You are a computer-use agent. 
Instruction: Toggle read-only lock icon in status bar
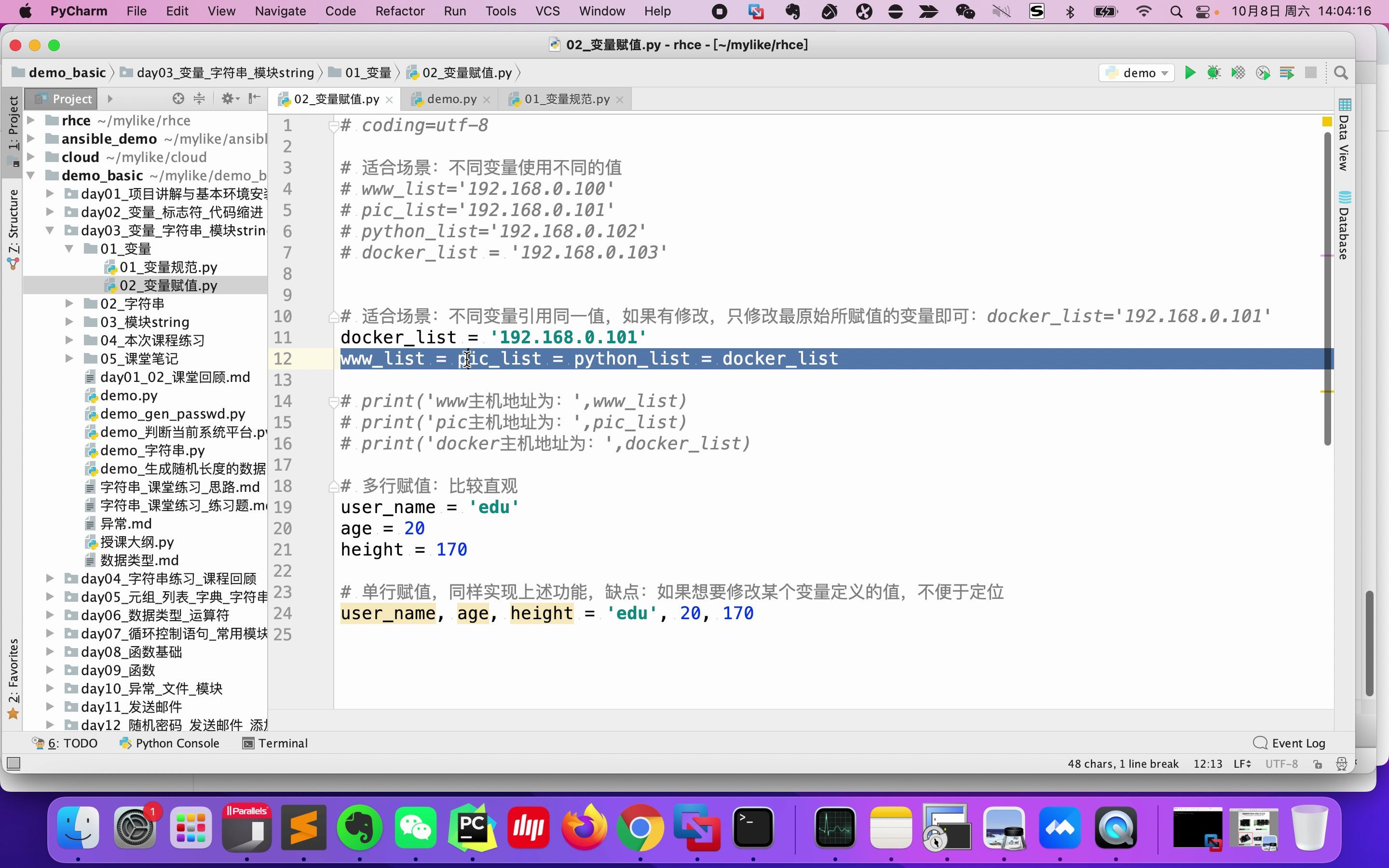1318,764
